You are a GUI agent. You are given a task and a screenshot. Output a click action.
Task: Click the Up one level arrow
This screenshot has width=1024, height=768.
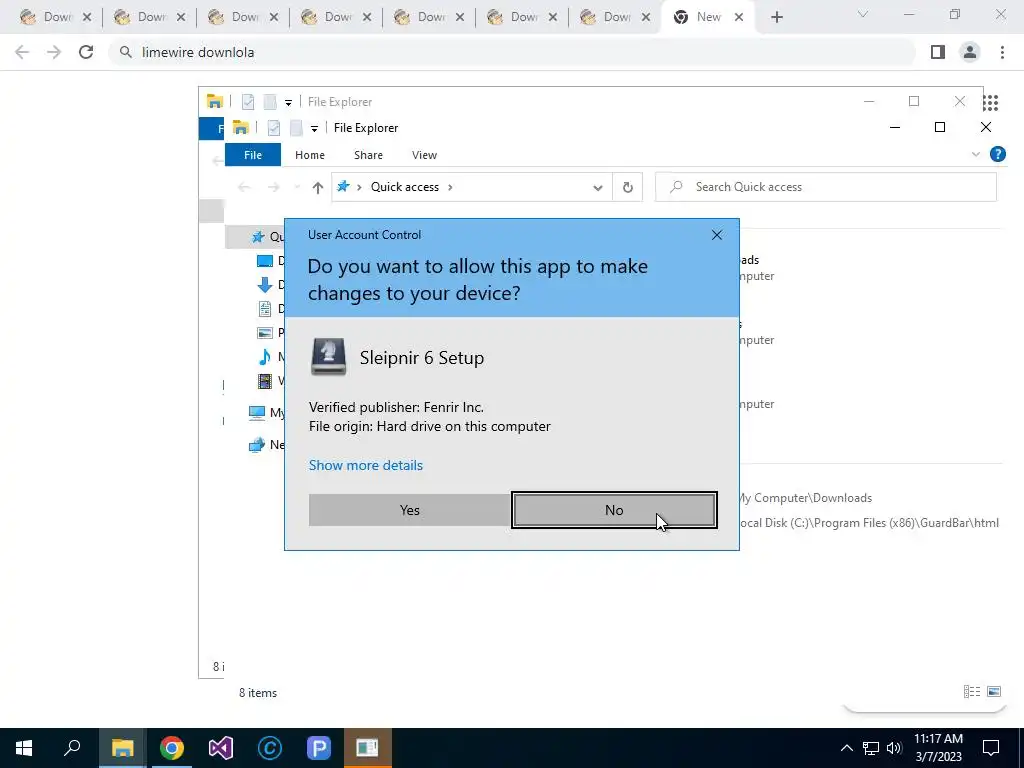coord(317,187)
